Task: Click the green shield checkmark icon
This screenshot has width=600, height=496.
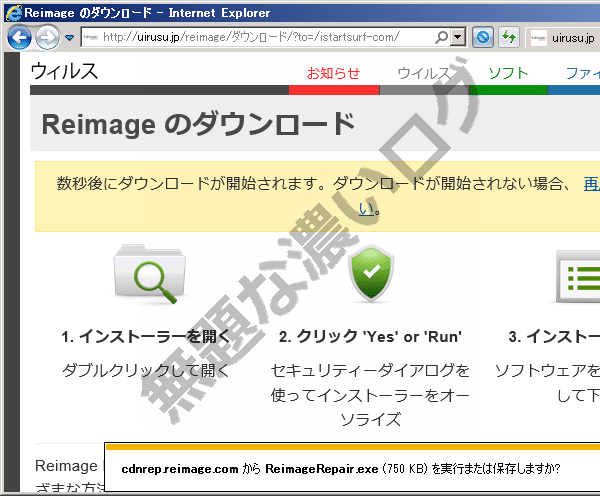Action: 371,273
